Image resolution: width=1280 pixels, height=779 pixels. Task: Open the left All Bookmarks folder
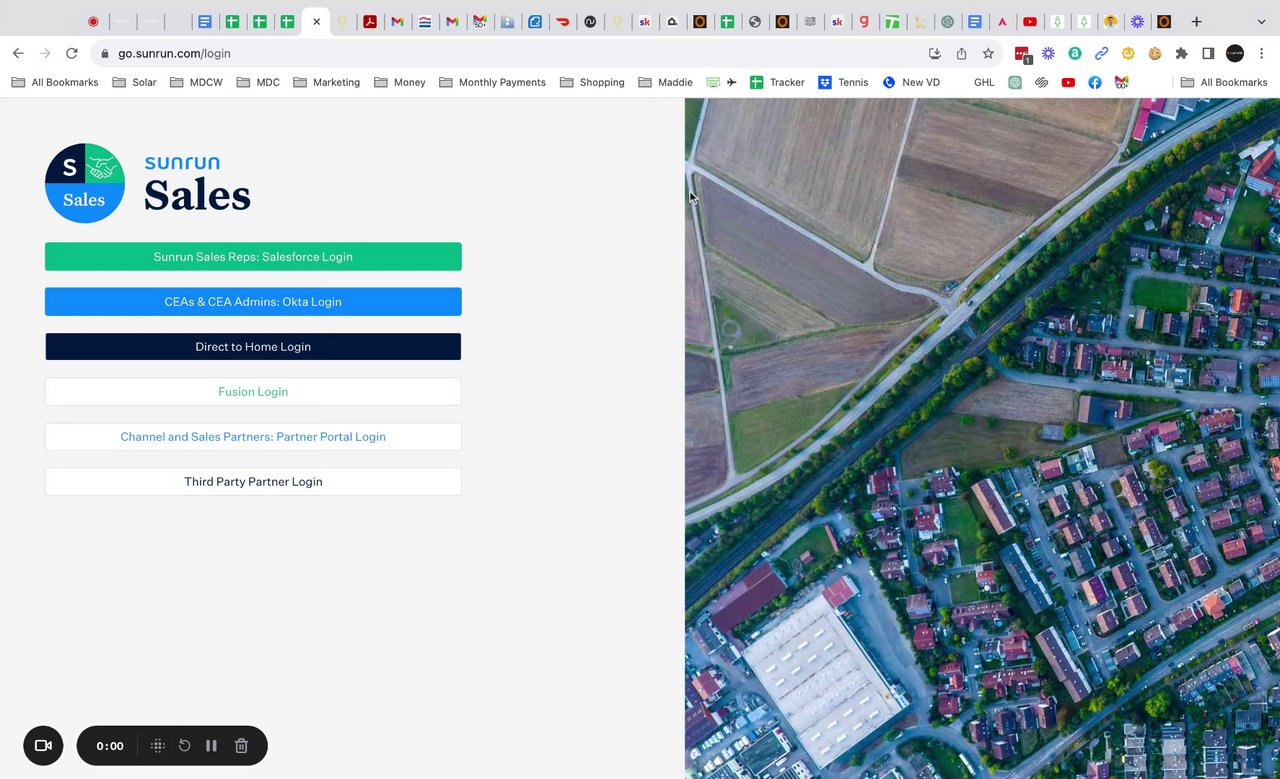[x=55, y=82]
